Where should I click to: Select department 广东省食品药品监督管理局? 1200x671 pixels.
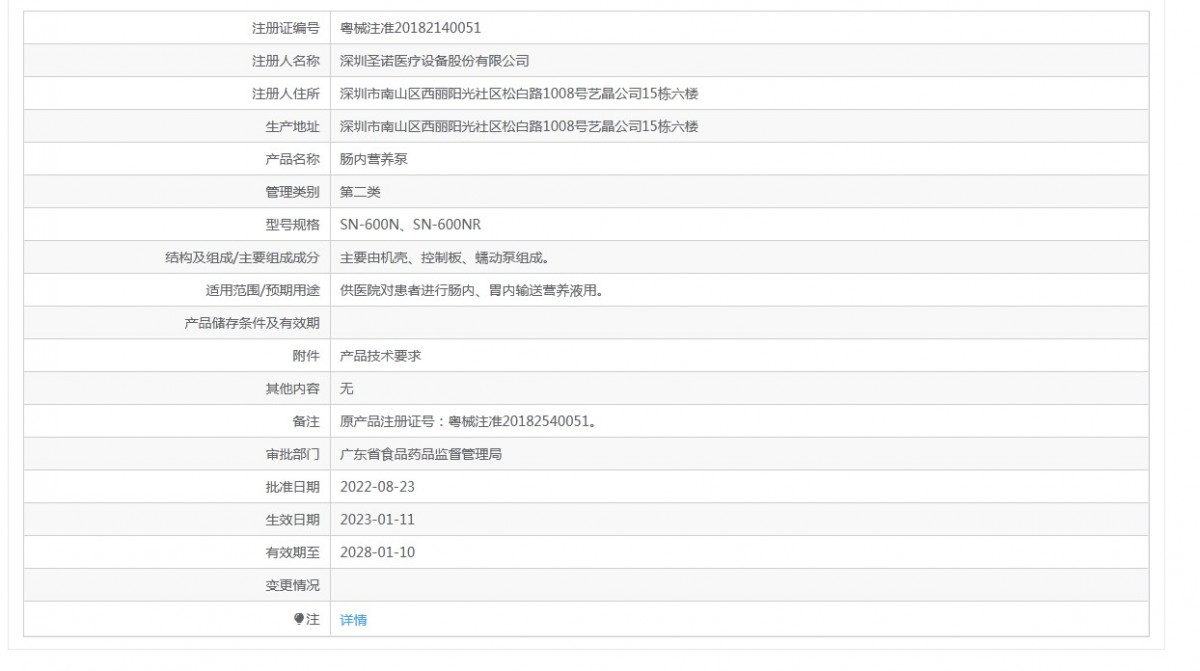pos(420,455)
